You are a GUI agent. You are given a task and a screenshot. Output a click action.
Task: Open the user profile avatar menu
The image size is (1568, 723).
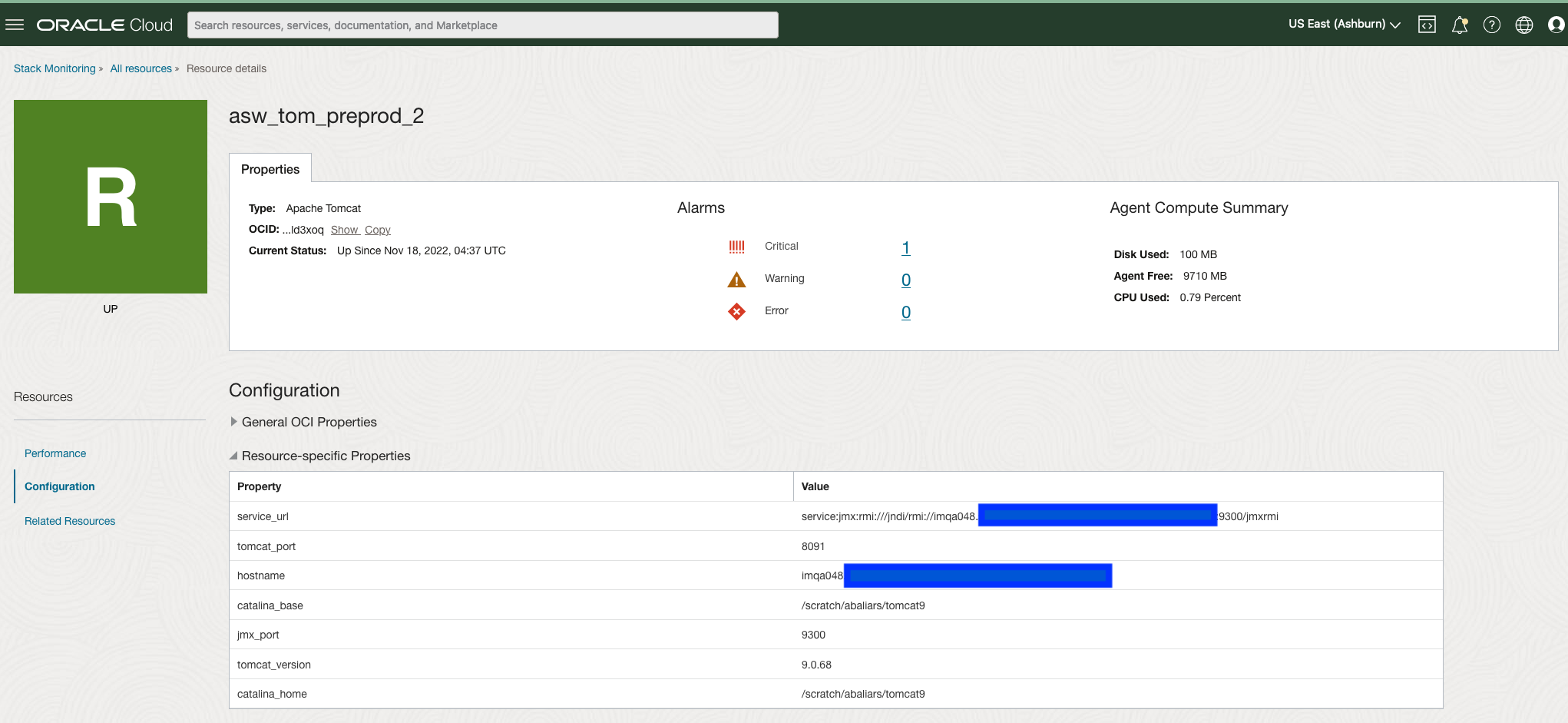tap(1556, 25)
